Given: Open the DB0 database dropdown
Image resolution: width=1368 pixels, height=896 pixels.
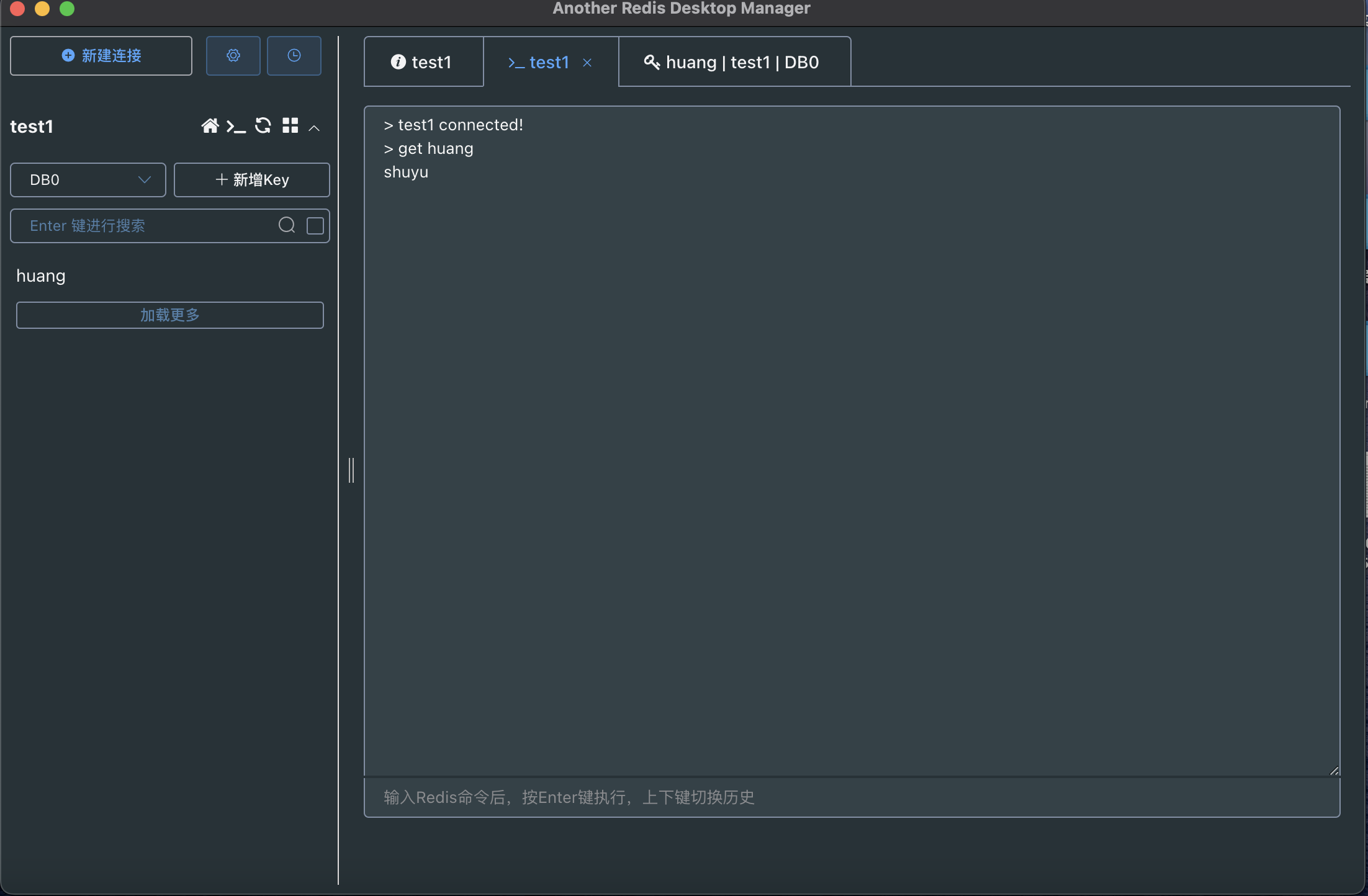Looking at the screenshot, I should [88, 180].
